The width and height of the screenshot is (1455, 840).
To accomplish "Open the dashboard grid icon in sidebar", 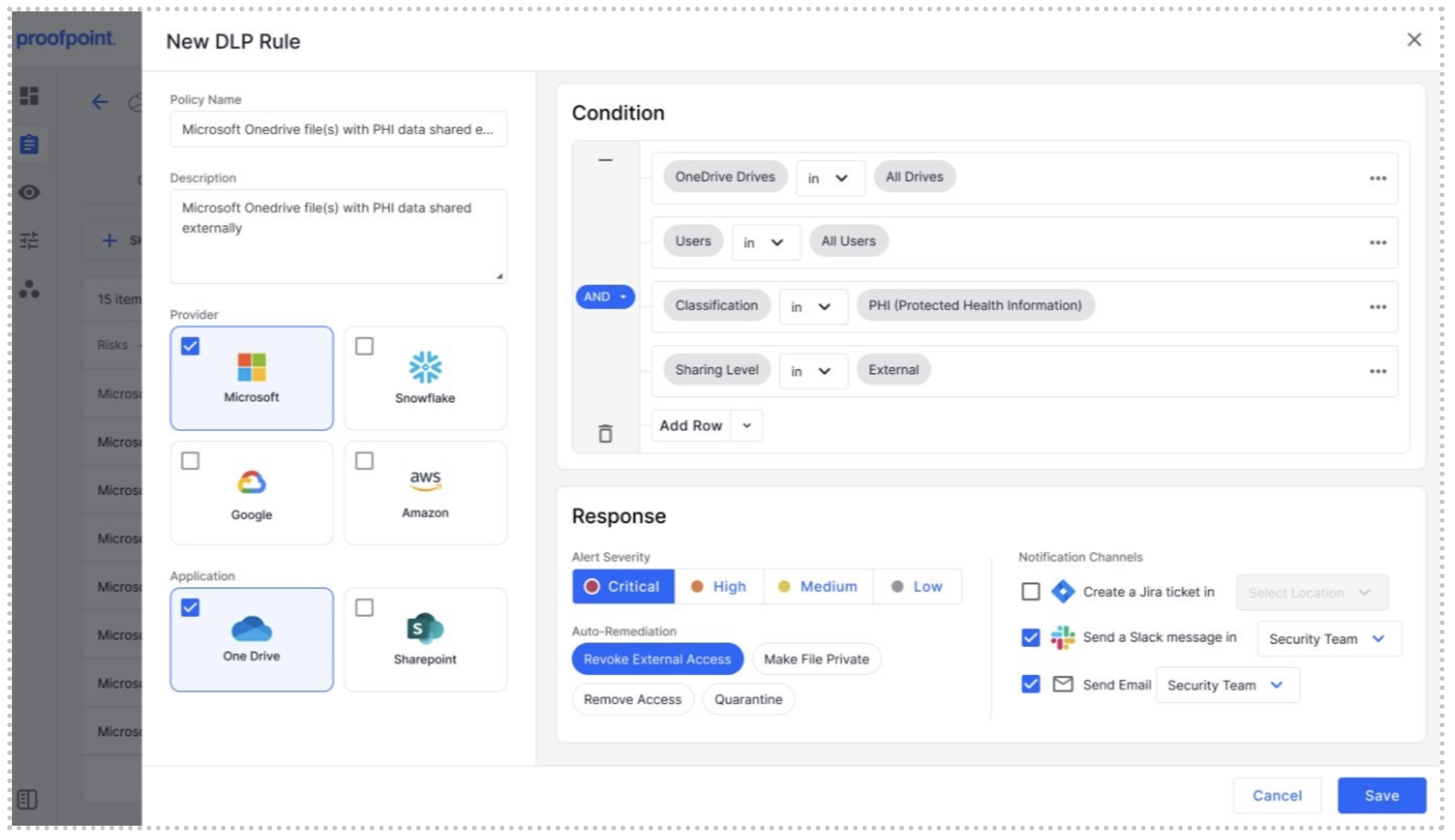I will pyautogui.click(x=29, y=96).
